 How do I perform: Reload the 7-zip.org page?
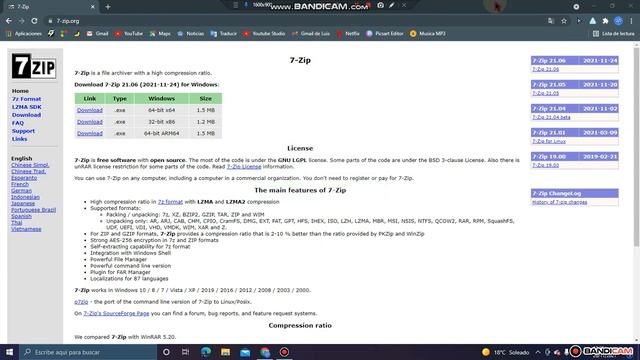click(34, 21)
